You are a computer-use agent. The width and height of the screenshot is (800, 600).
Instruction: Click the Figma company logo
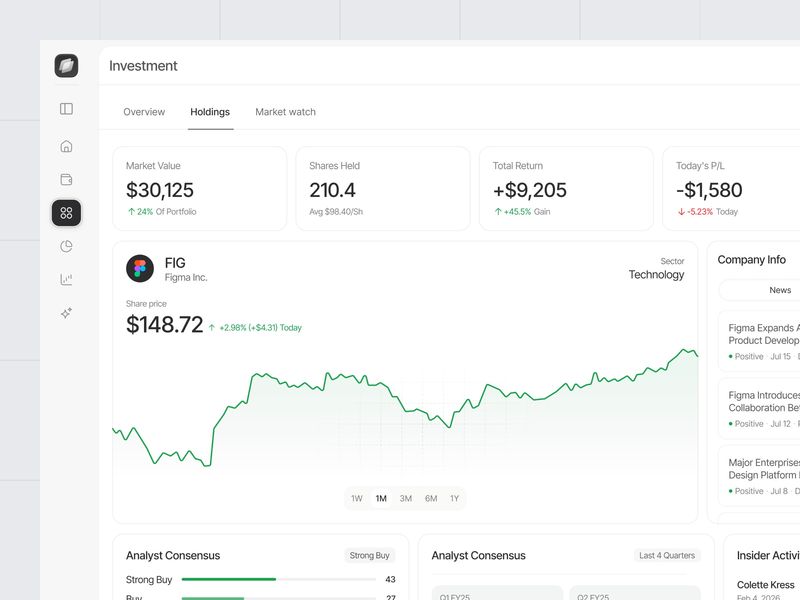point(140,268)
